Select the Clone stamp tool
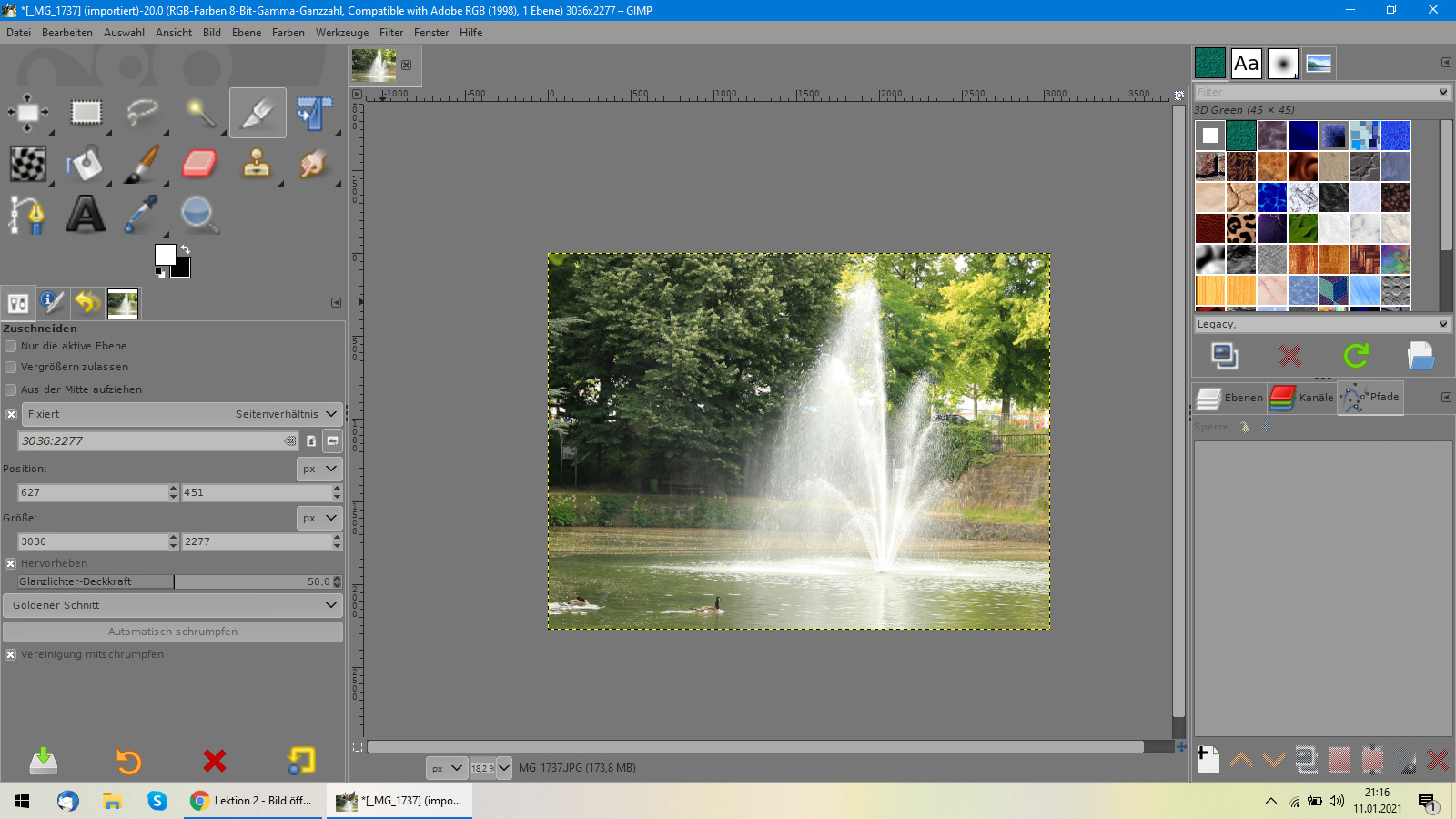 (257, 164)
